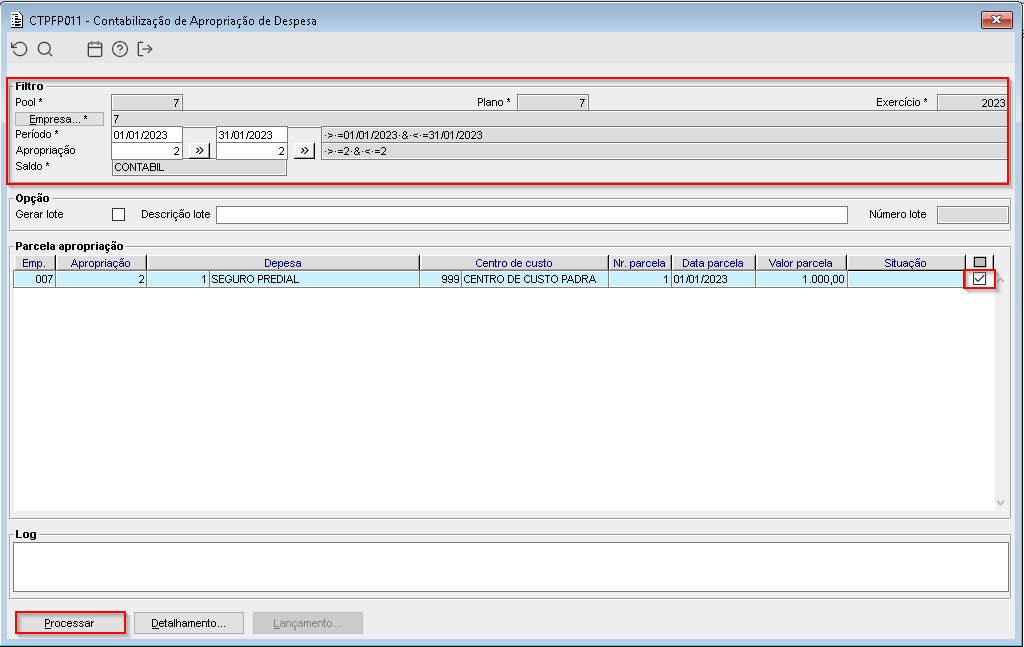Click the Empresa value field showing 7

559,119
